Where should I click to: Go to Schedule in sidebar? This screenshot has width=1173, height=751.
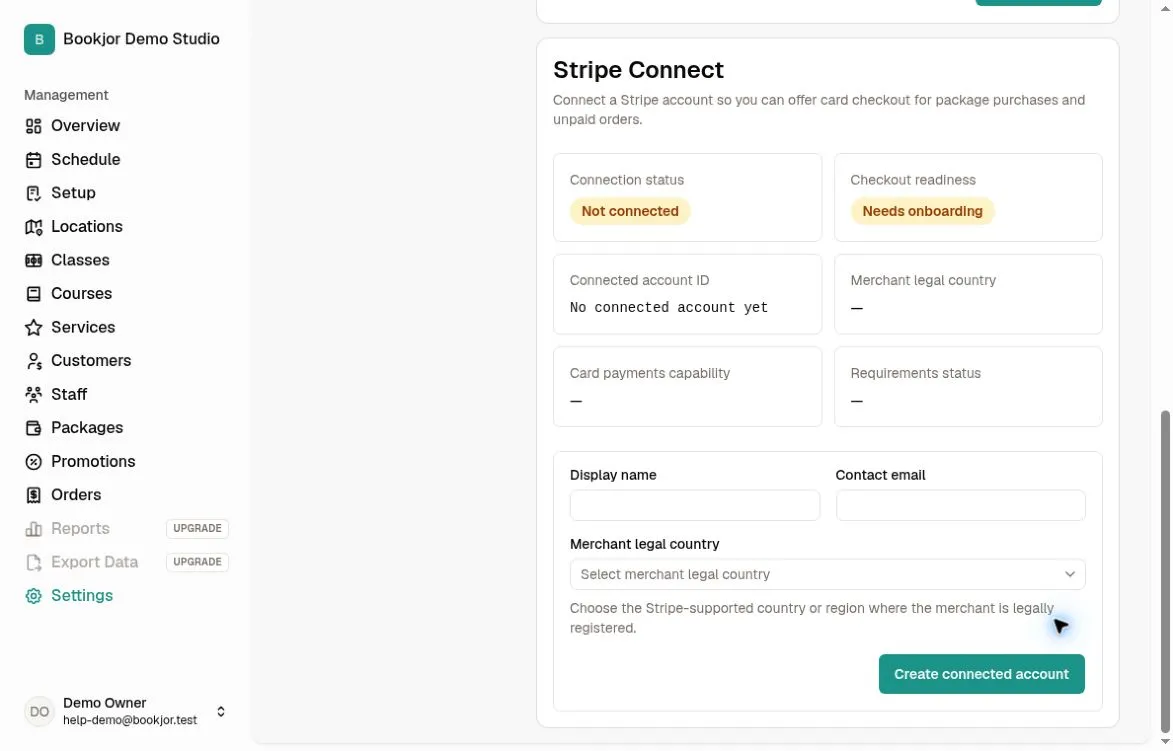[85, 159]
